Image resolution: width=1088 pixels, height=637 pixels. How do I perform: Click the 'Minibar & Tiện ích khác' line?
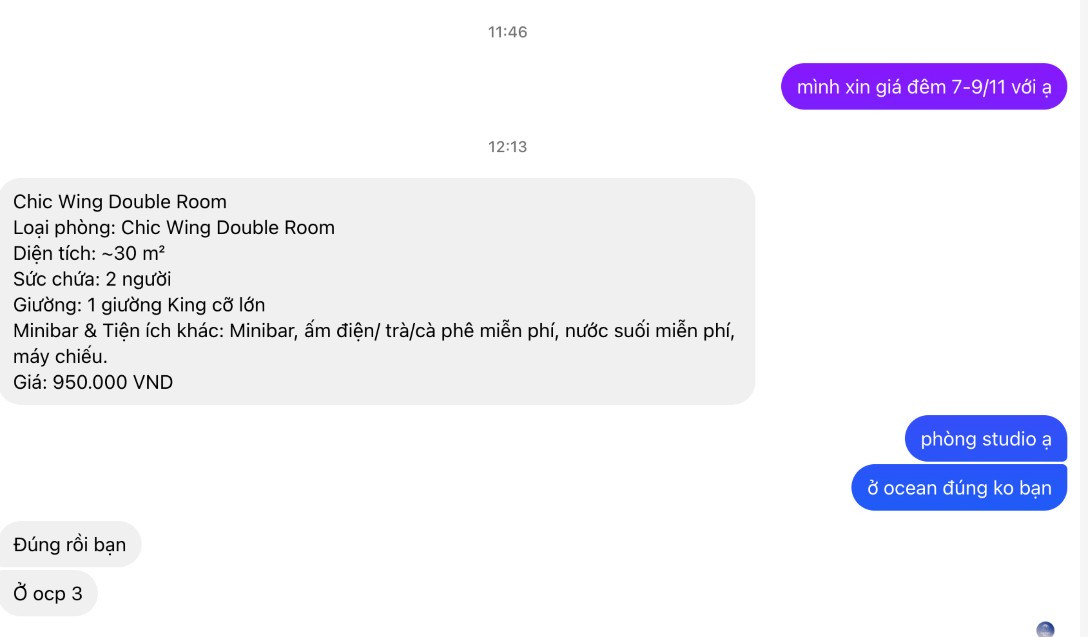point(374,330)
